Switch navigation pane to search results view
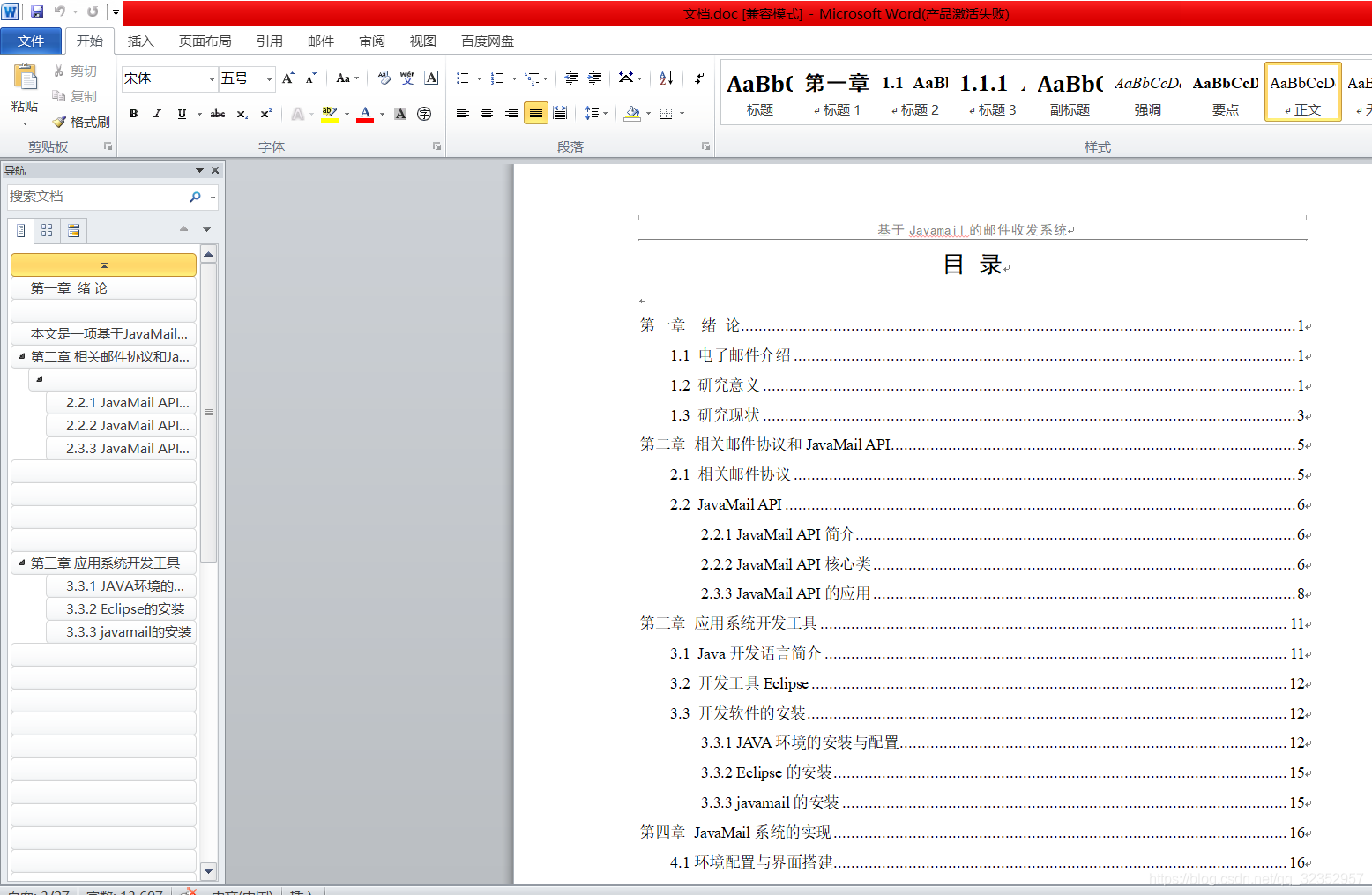The width and height of the screenshot is (1372, 895). (x=74, y=230)
